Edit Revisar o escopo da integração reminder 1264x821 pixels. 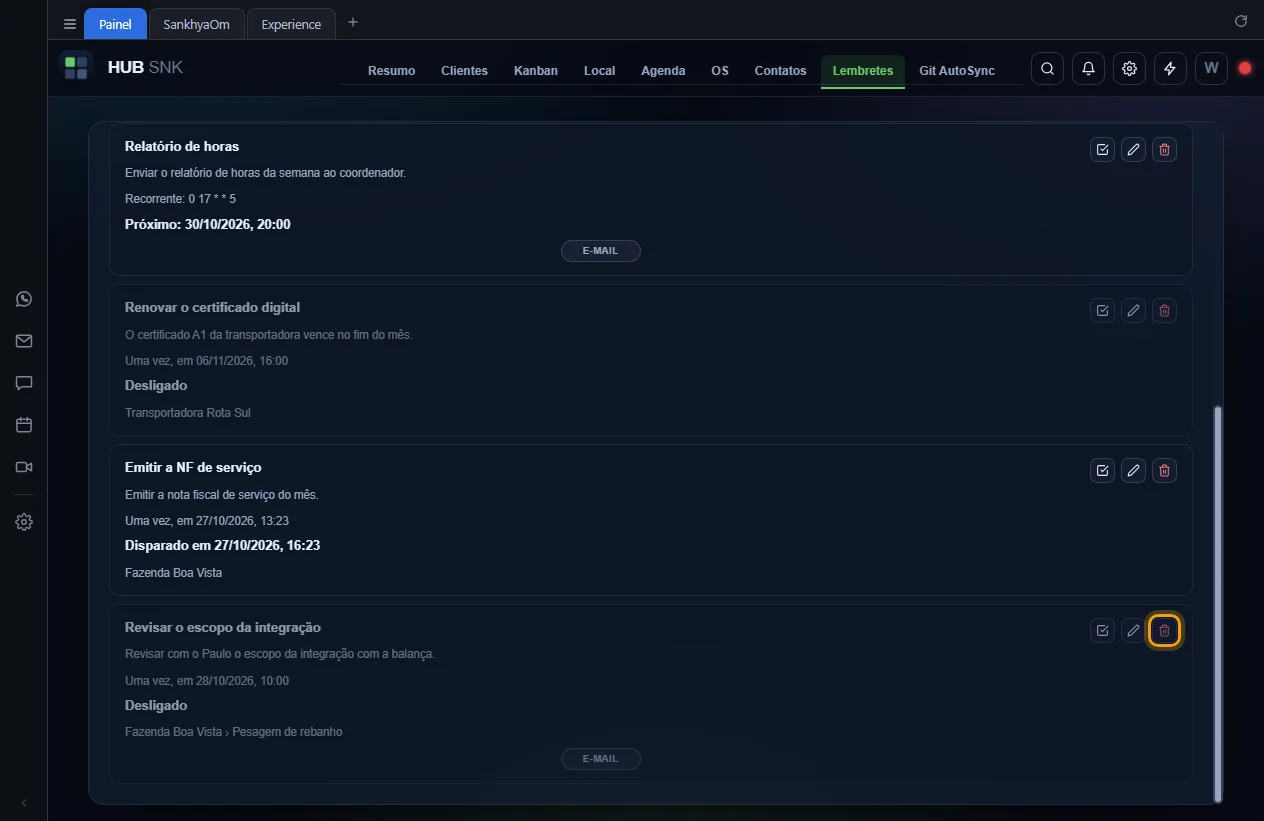(1133, 631)
